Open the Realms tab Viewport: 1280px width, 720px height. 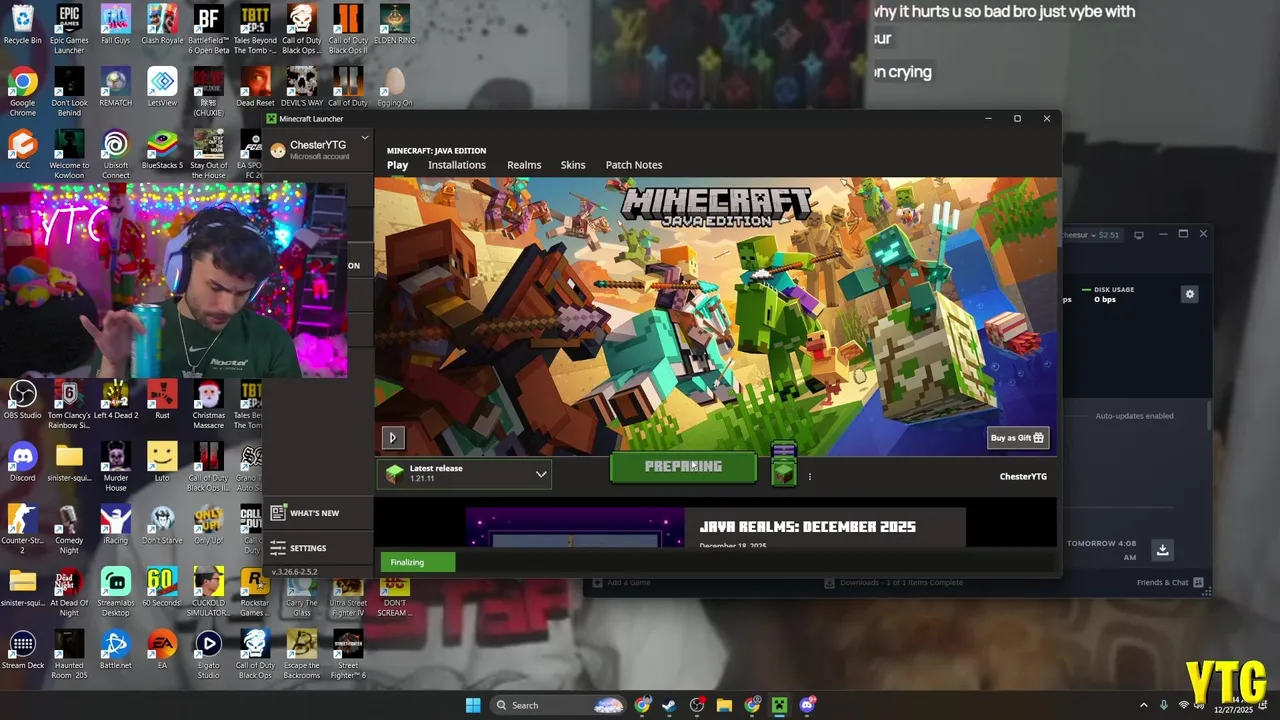click(x=524, y=165)
